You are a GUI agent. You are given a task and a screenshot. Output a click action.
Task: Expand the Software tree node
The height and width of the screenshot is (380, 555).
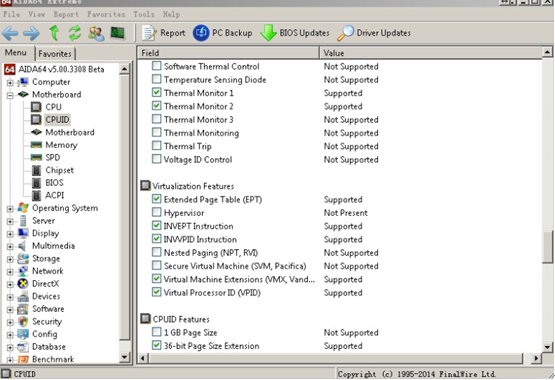(x=10, y=310)
